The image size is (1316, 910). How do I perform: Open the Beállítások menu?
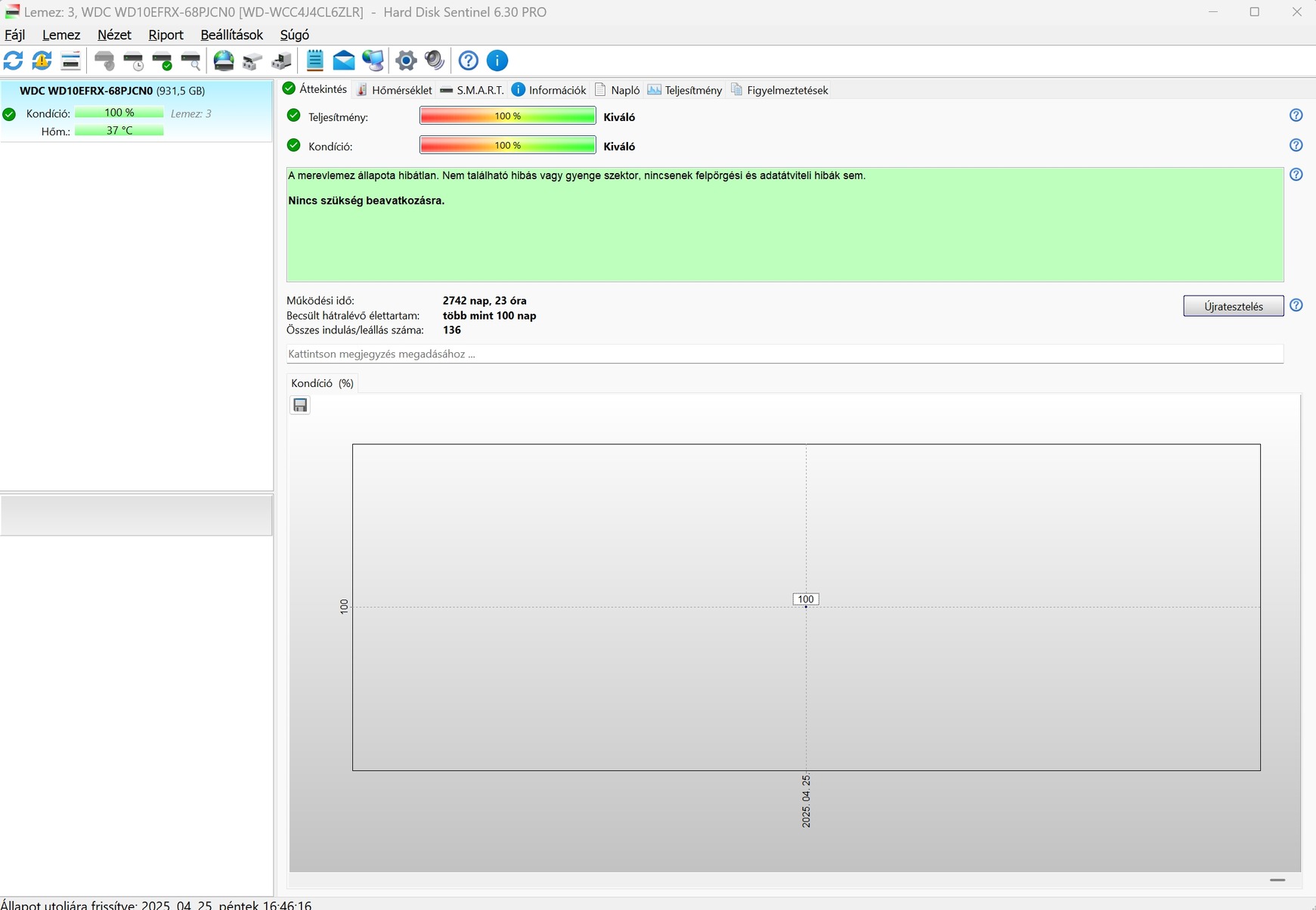tap(231, 35)
